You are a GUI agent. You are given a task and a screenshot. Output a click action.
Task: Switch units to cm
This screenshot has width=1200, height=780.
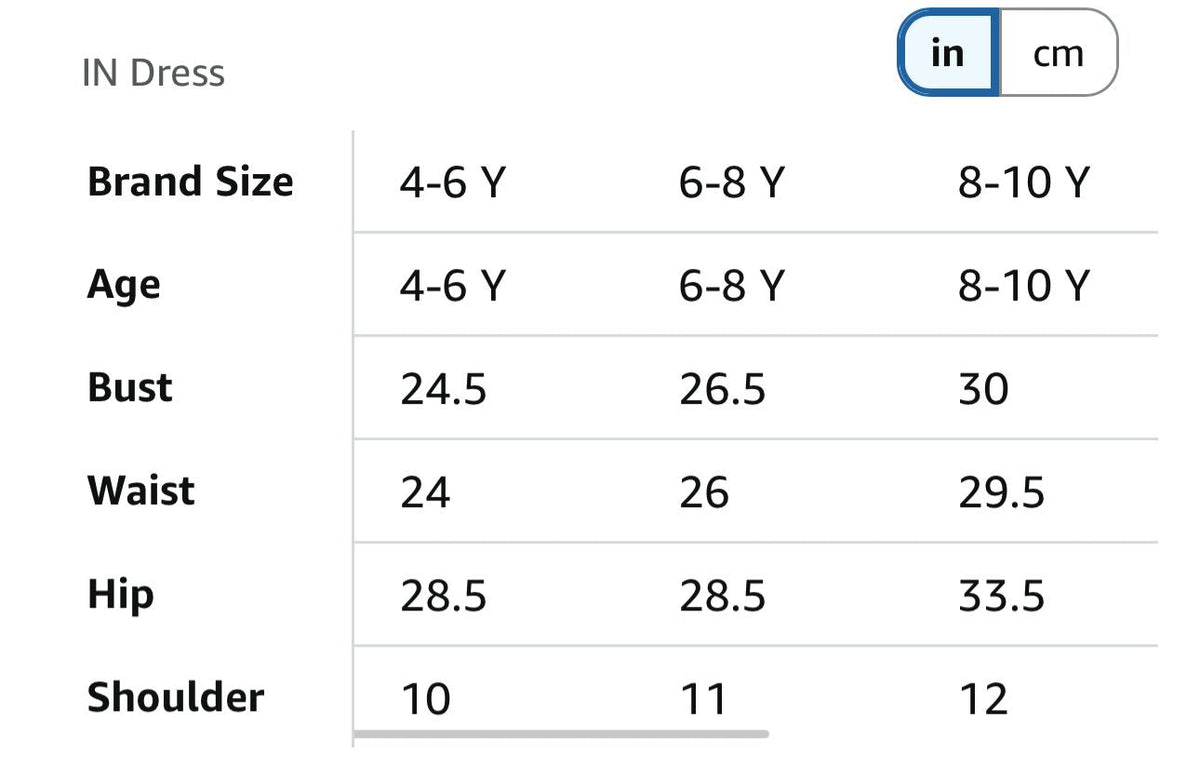1058,53
